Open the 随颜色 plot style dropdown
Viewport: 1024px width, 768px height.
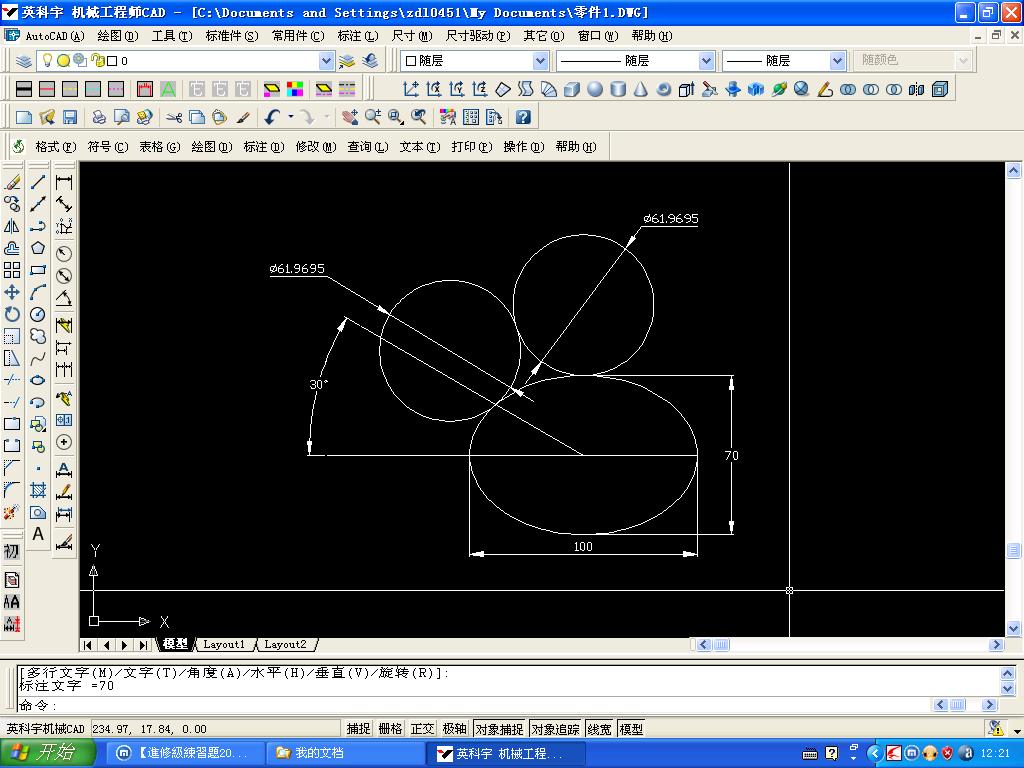[x=963, y=61]
